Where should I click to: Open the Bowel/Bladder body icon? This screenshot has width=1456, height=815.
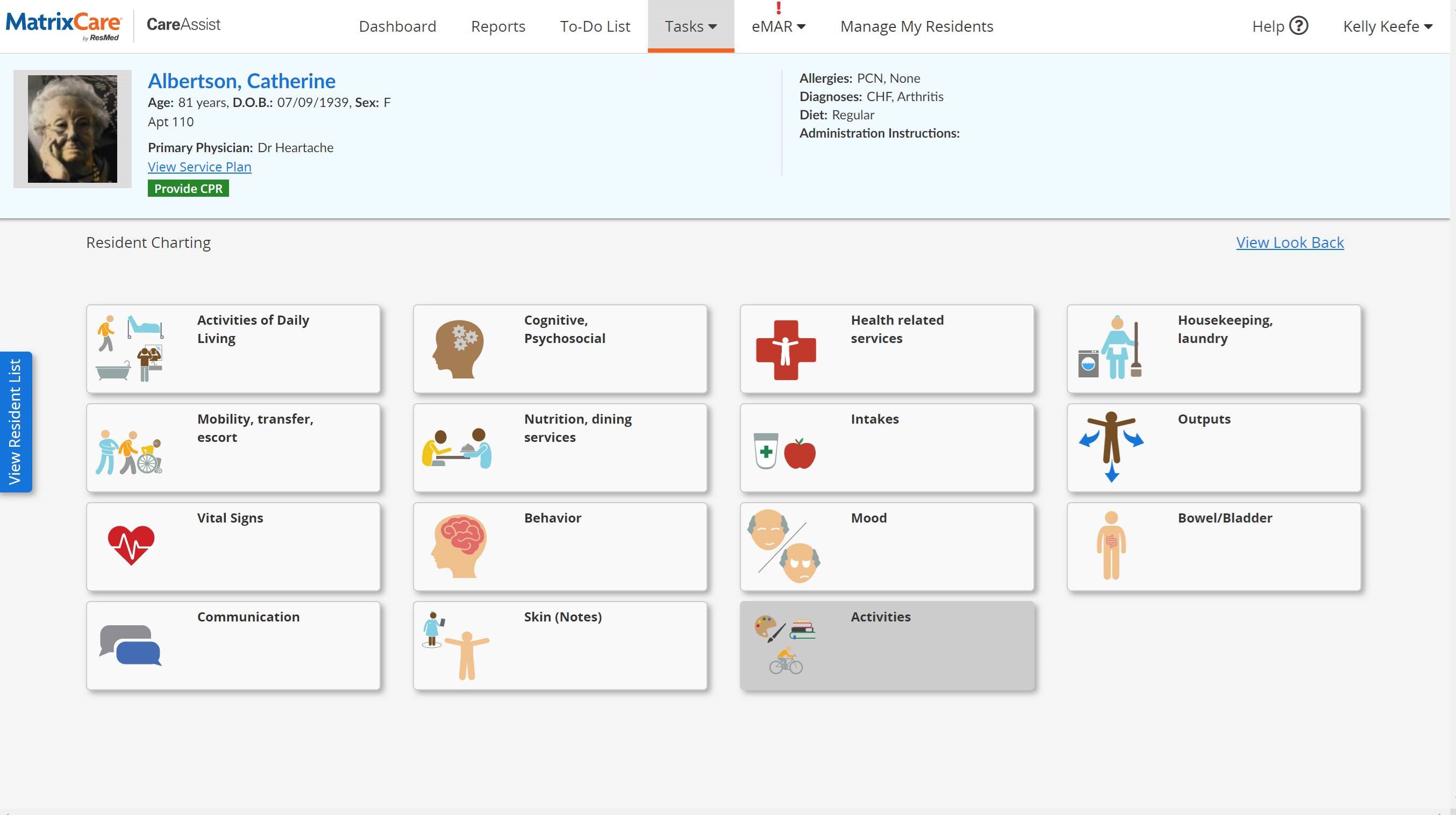(1111, 546)
